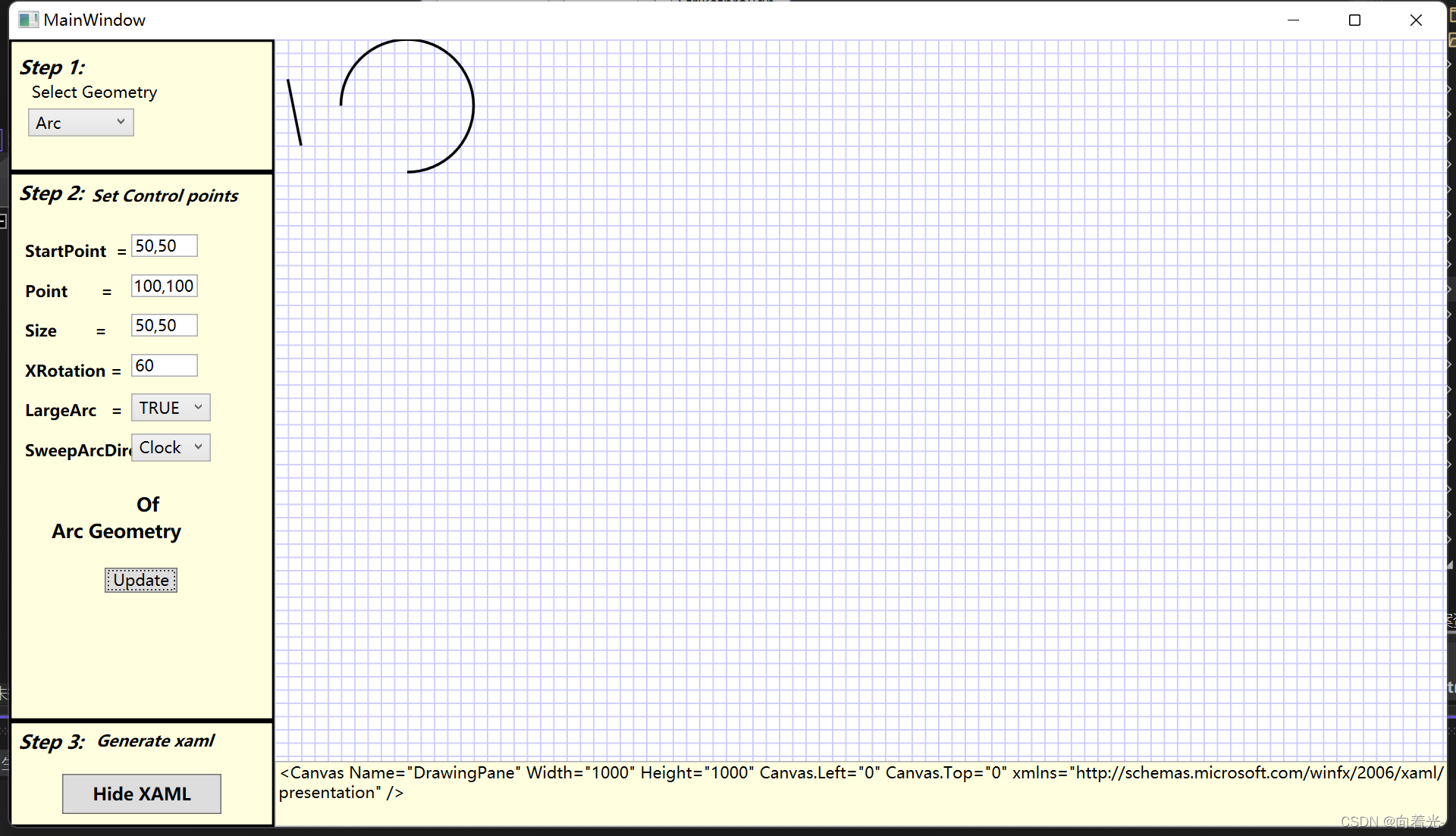Screen dimensions: 1456x836
Task: Minimize the MainWindow window
Action: [1294, 20]
